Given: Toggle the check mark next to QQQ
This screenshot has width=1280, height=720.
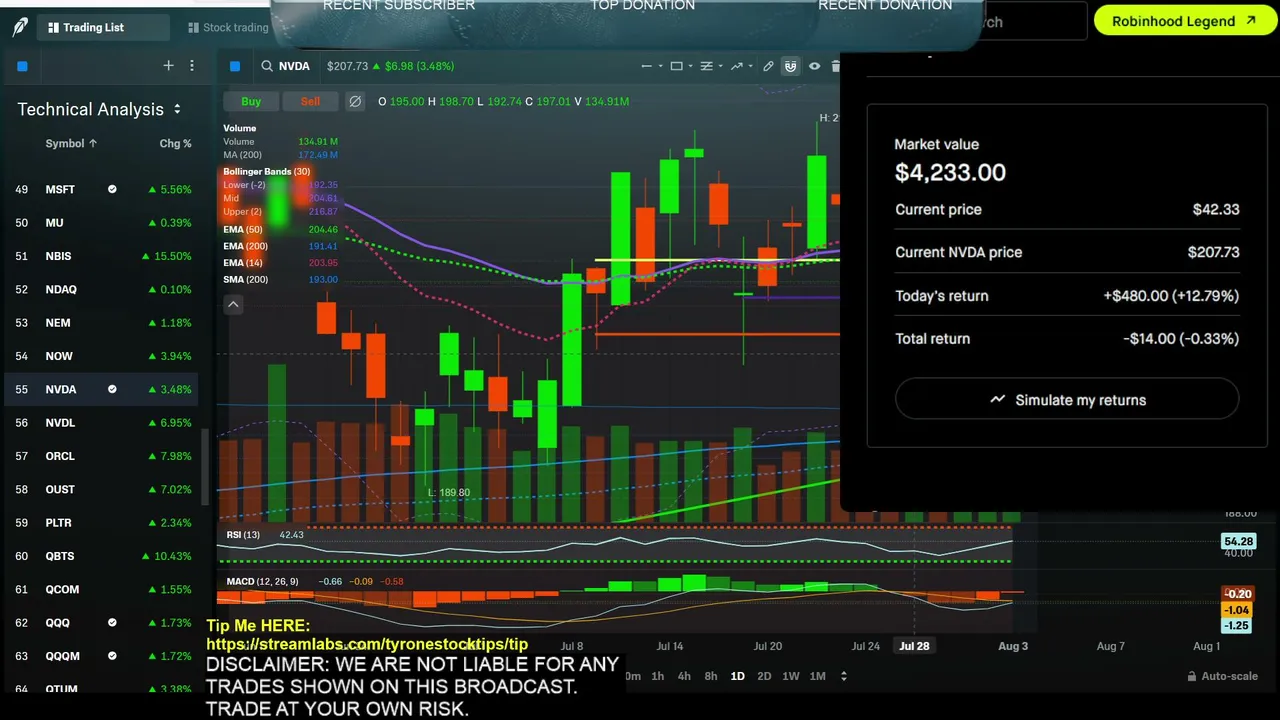Looking at the screenshot, I should click(112, 622).
